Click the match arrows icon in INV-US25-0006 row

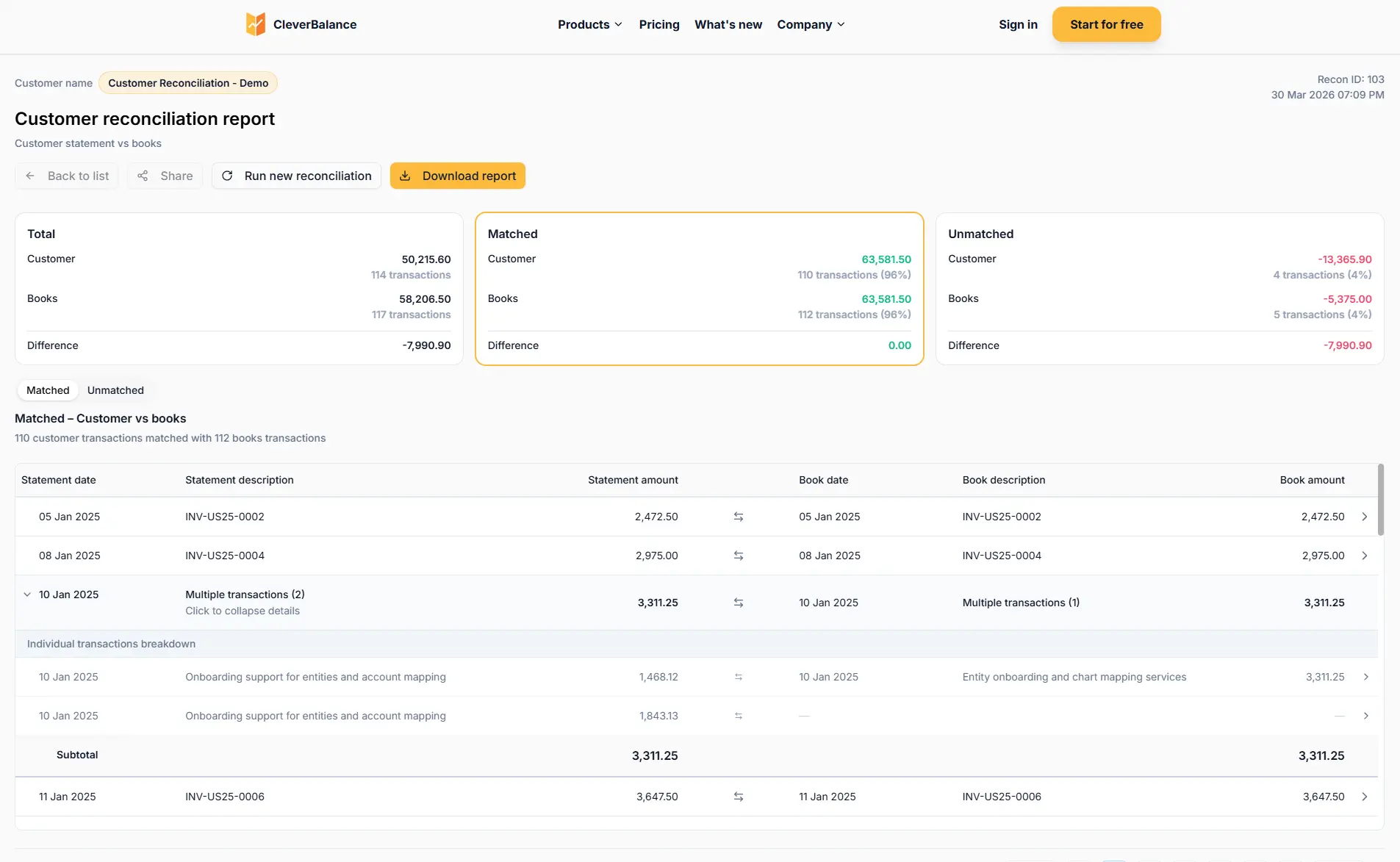pos(739,797)
